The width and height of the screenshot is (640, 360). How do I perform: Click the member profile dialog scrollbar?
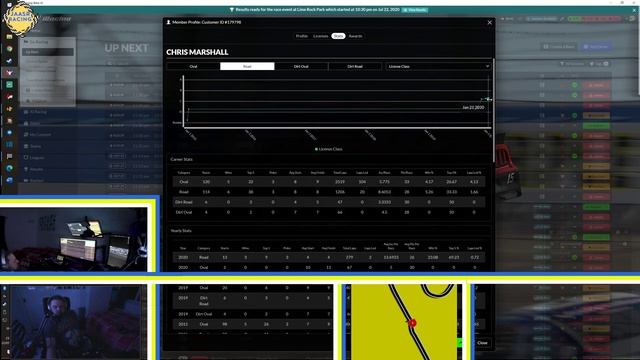493,110
